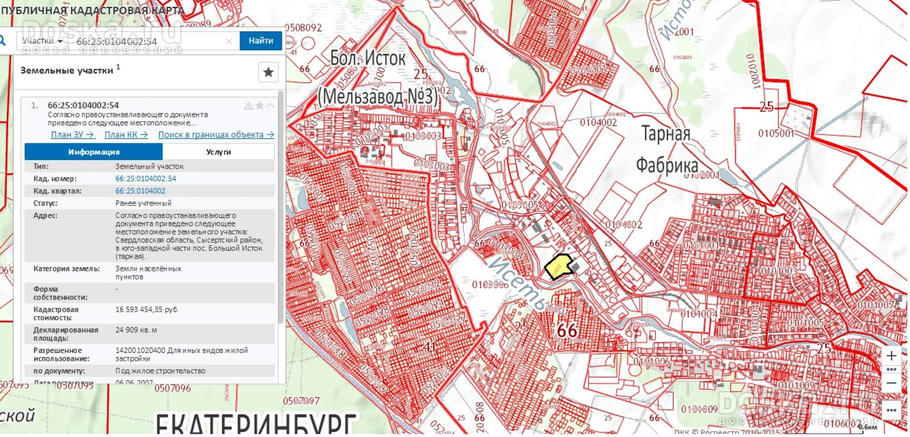Collapse the result card with chevron
The image size is (910, 437).
pos(271,105)
